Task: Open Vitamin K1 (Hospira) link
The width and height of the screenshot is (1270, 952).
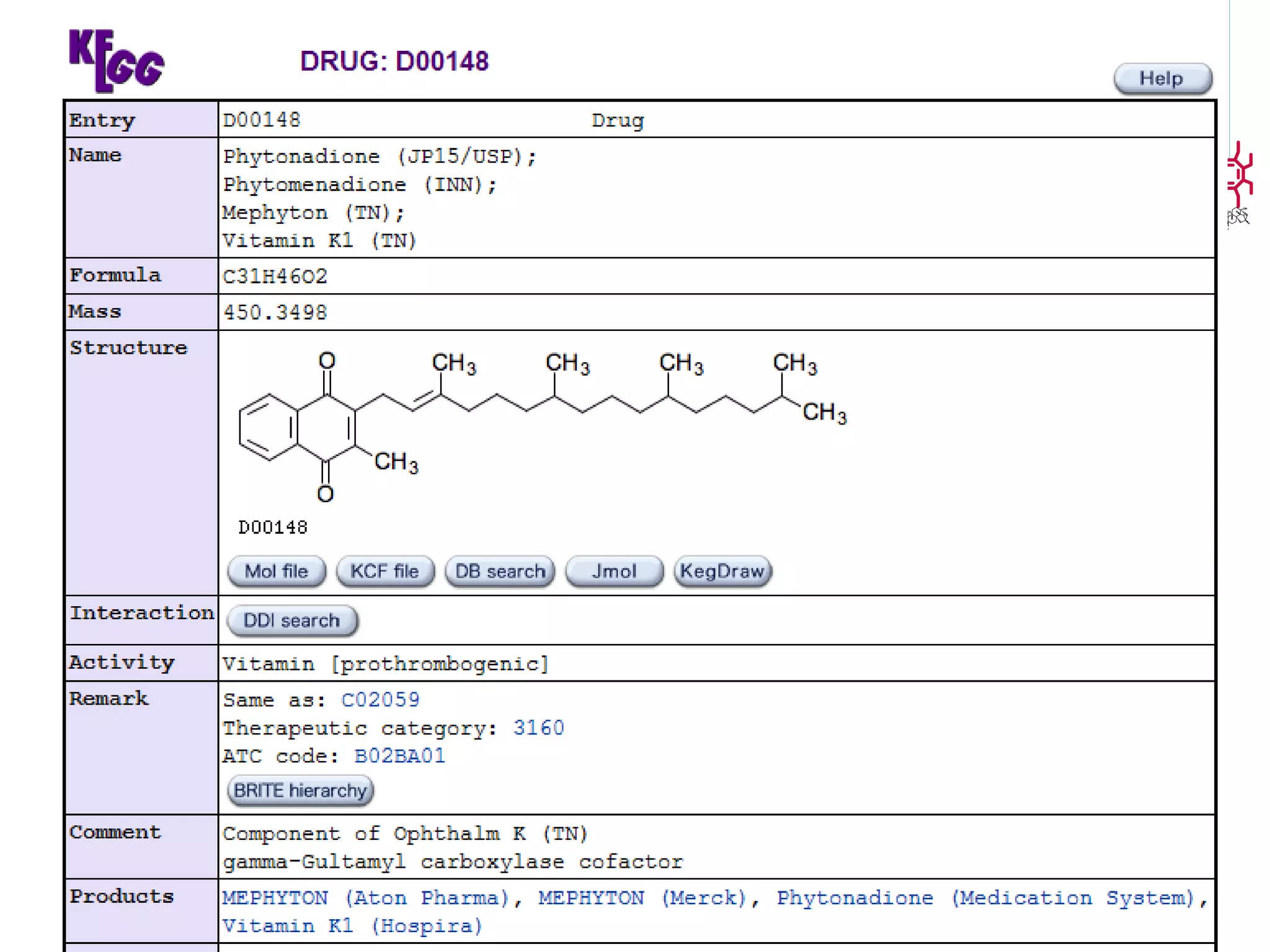Action: (x=352, y=926)
